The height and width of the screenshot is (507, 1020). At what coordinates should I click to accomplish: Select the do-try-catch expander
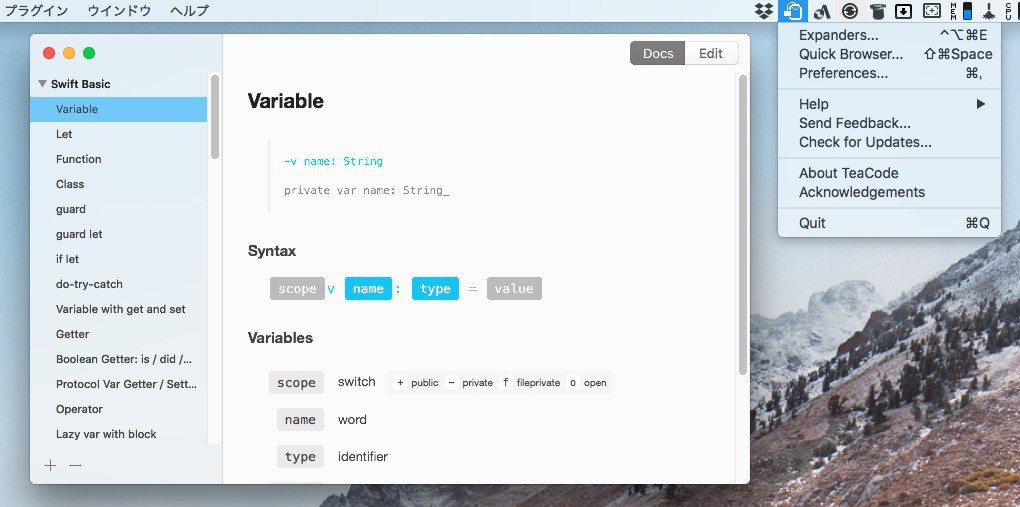point(118,284)
